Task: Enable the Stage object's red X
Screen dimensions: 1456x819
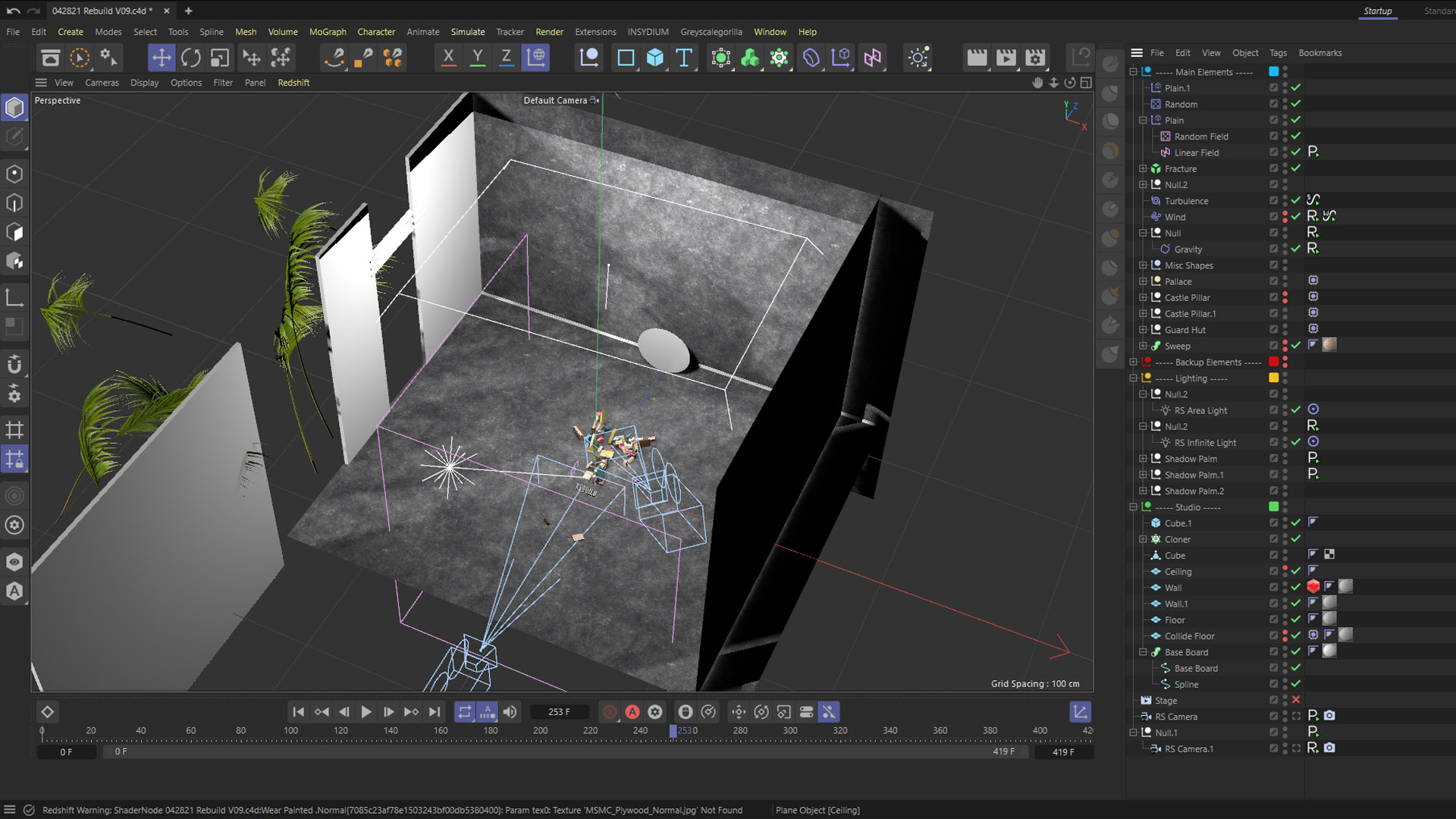Action: pyautogui.click(x=1296, y=700)
